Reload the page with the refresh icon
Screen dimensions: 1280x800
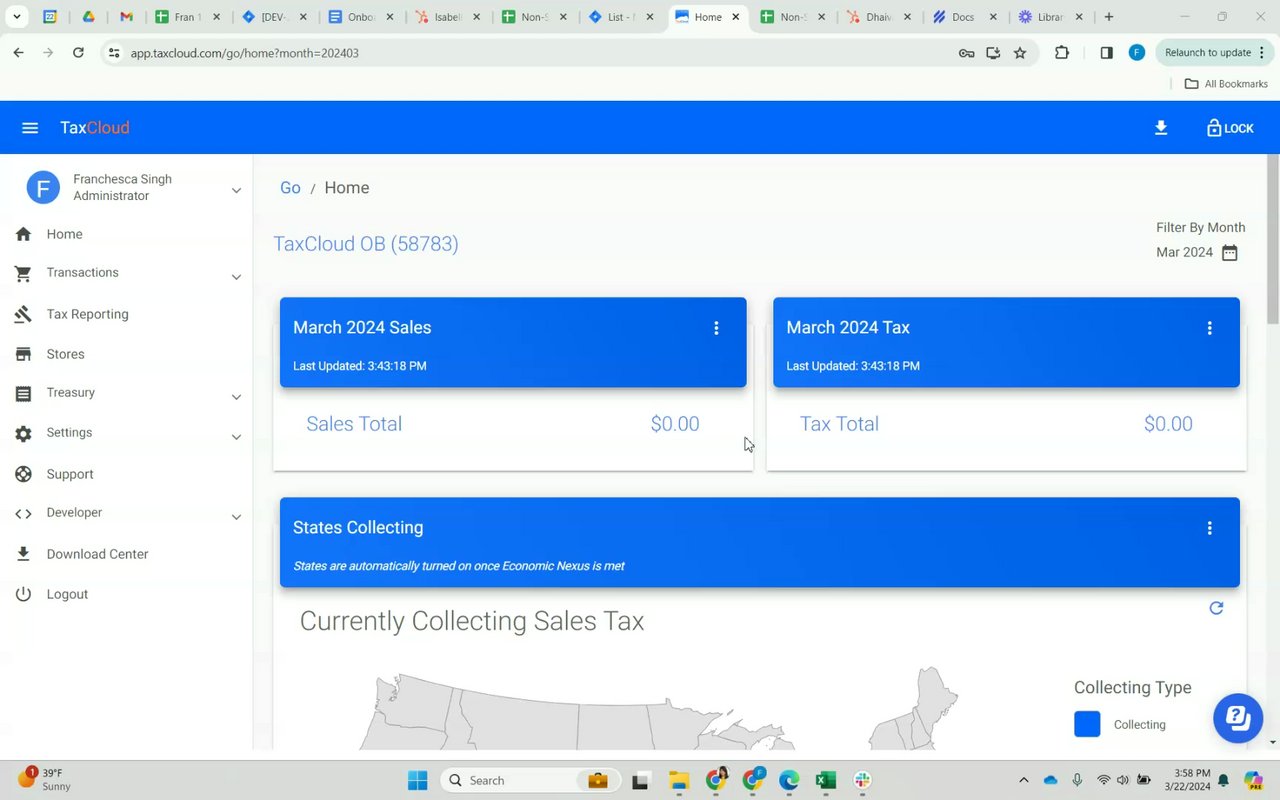coord(78,53)
